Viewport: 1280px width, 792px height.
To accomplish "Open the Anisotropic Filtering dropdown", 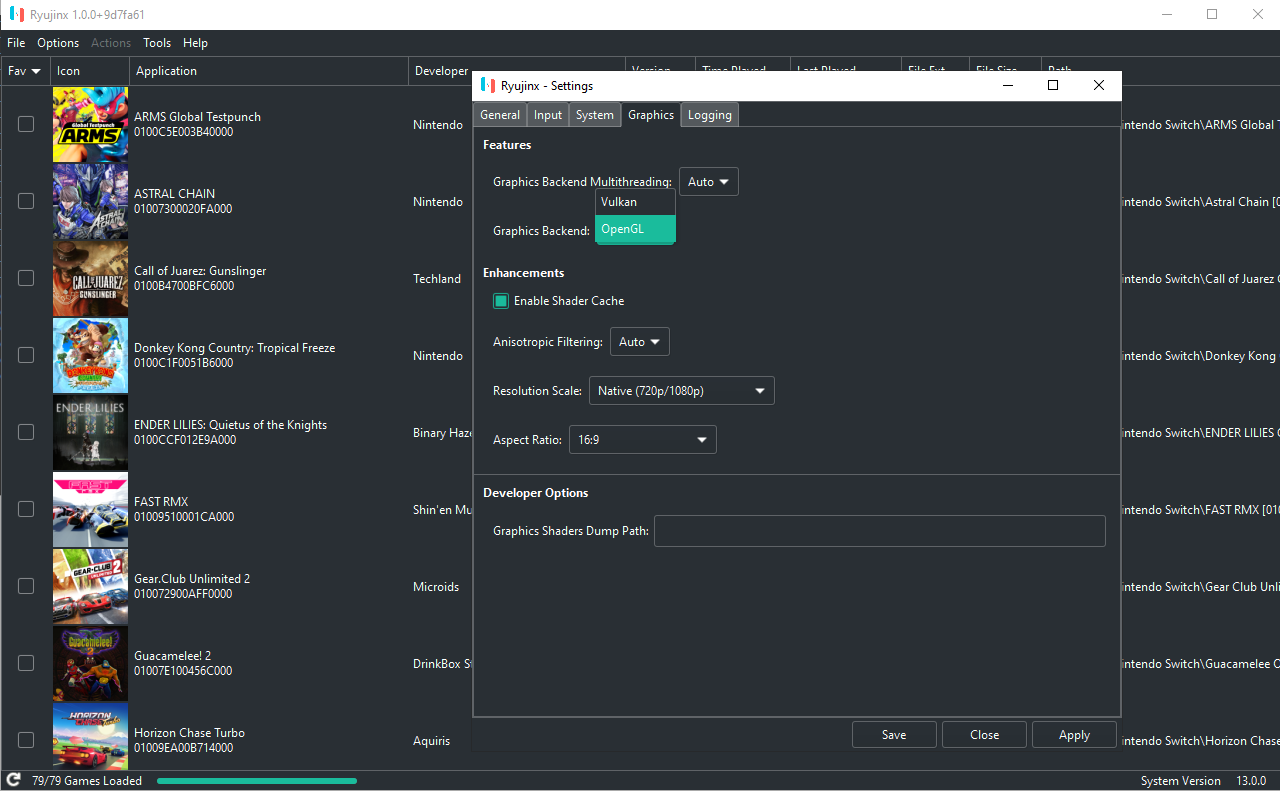I will click(640, 342).
